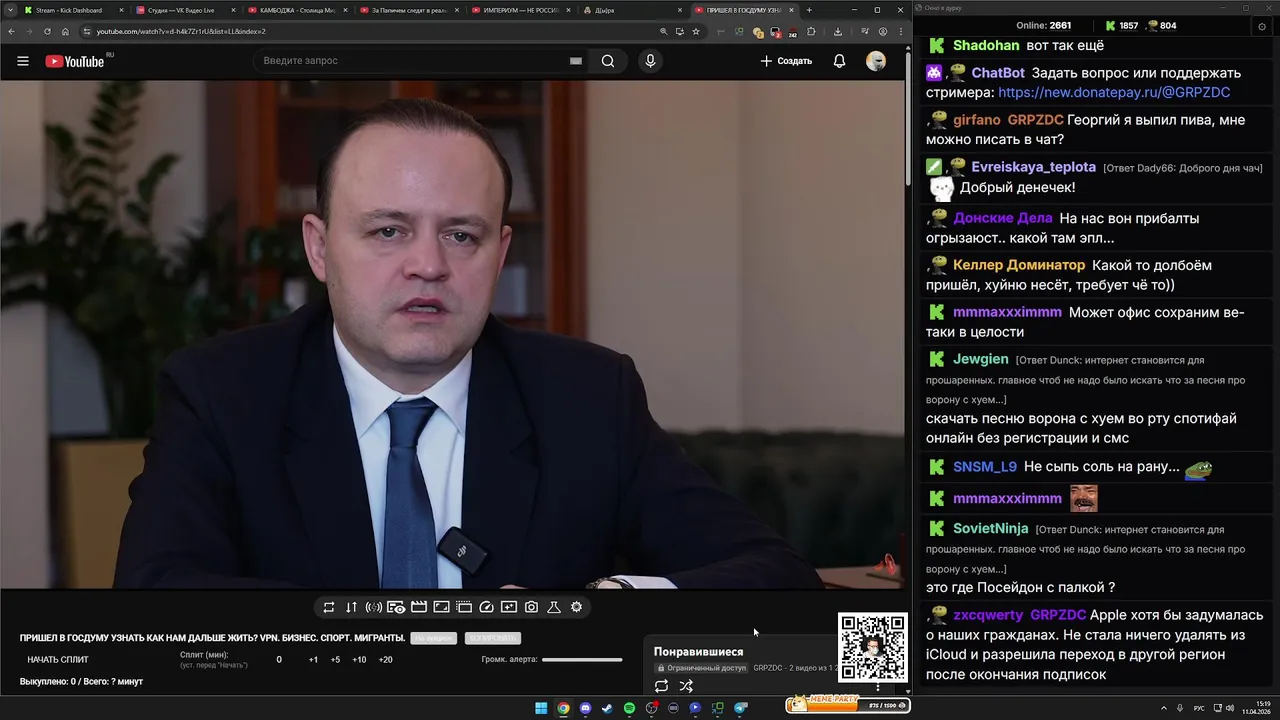Open Telegram from the taskbar
This screenshot has width=1280, height=720.
tap(741, 708)
